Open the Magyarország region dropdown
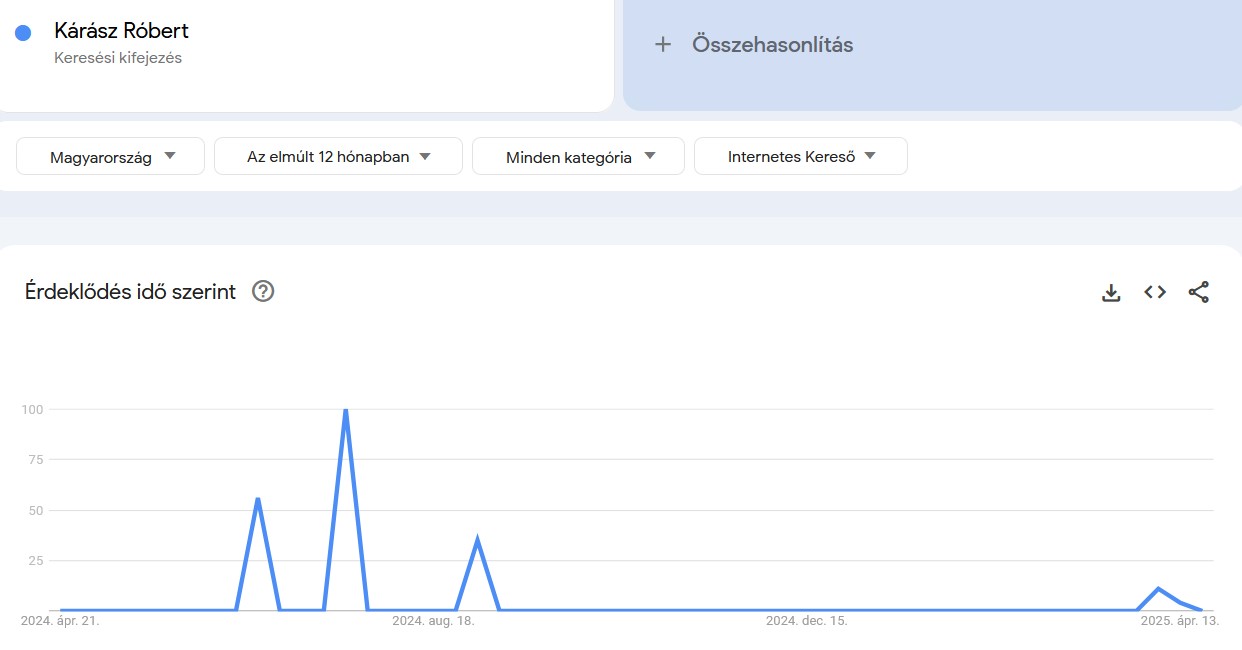1242x650 pixels. coord(110,156)
